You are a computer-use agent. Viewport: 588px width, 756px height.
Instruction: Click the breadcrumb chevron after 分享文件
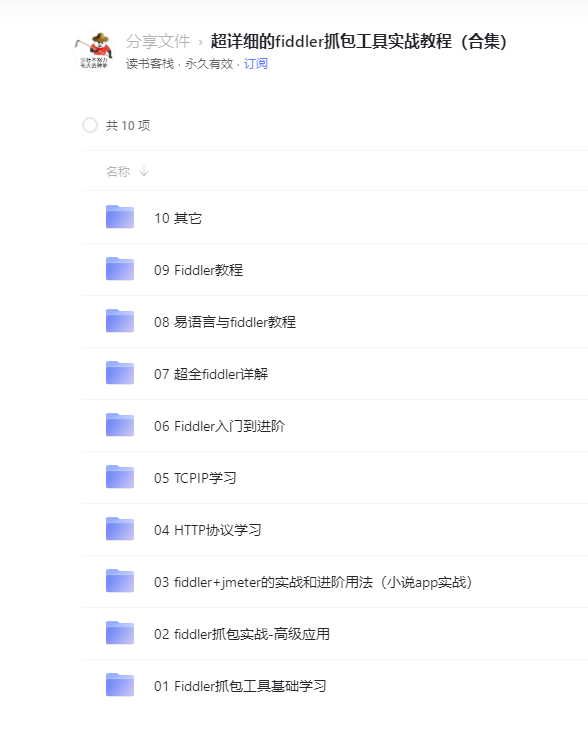[x=200, y=42]
